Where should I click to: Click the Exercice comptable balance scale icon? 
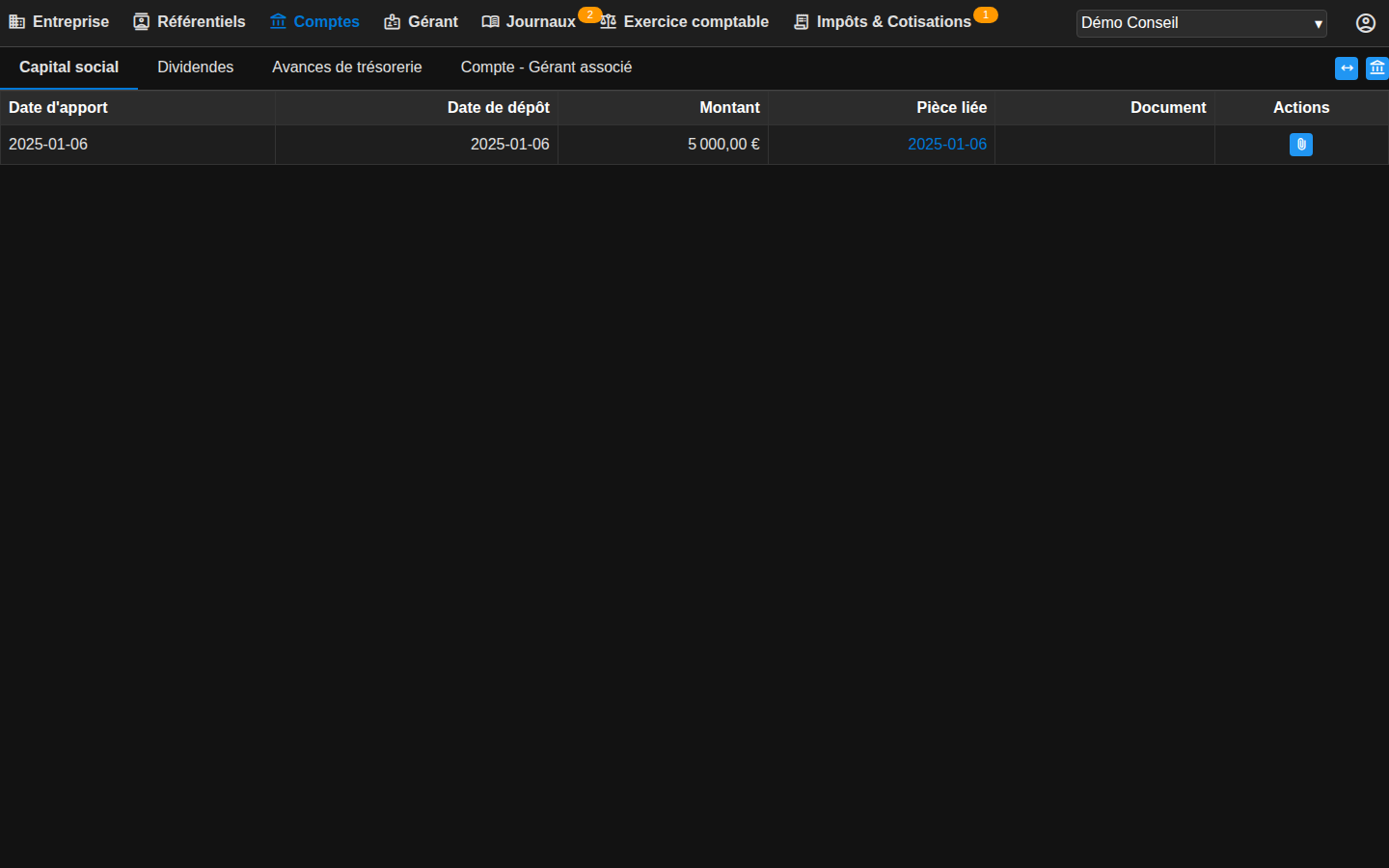click(x=608, y=22)
